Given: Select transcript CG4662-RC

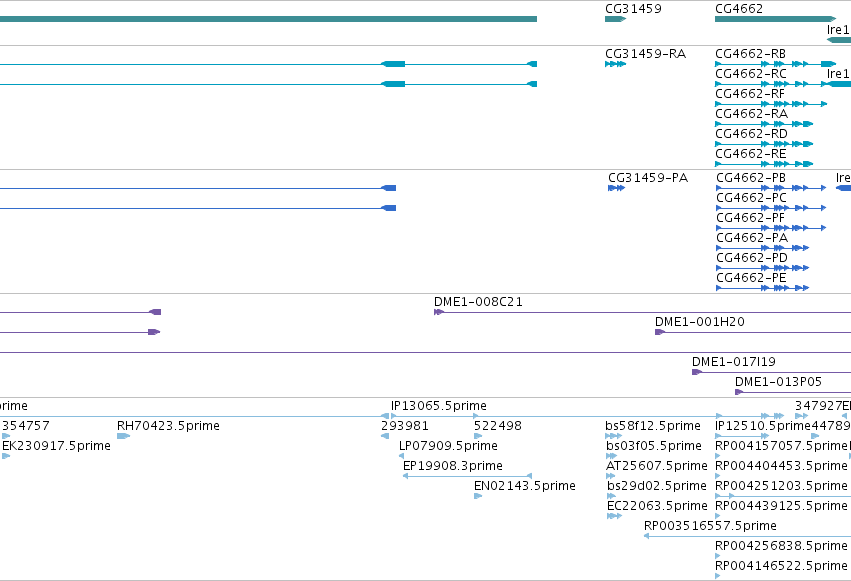Looking at the screenshot, I should (x=751, y=74).
